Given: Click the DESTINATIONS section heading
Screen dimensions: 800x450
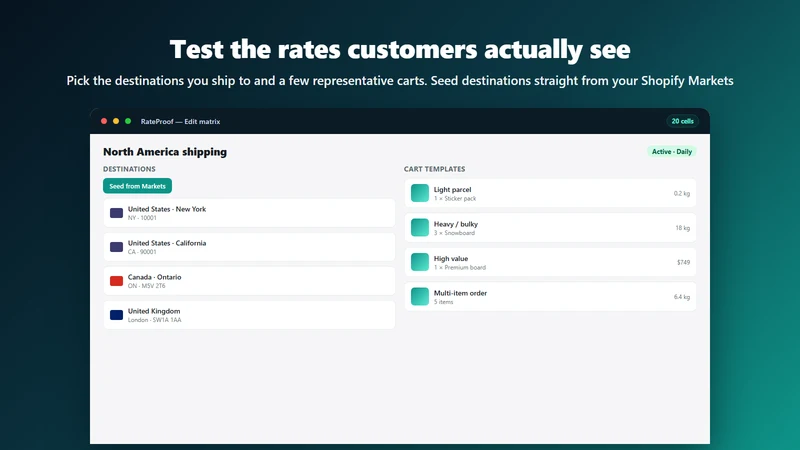Looking at the screenshot, I should 129,169.
